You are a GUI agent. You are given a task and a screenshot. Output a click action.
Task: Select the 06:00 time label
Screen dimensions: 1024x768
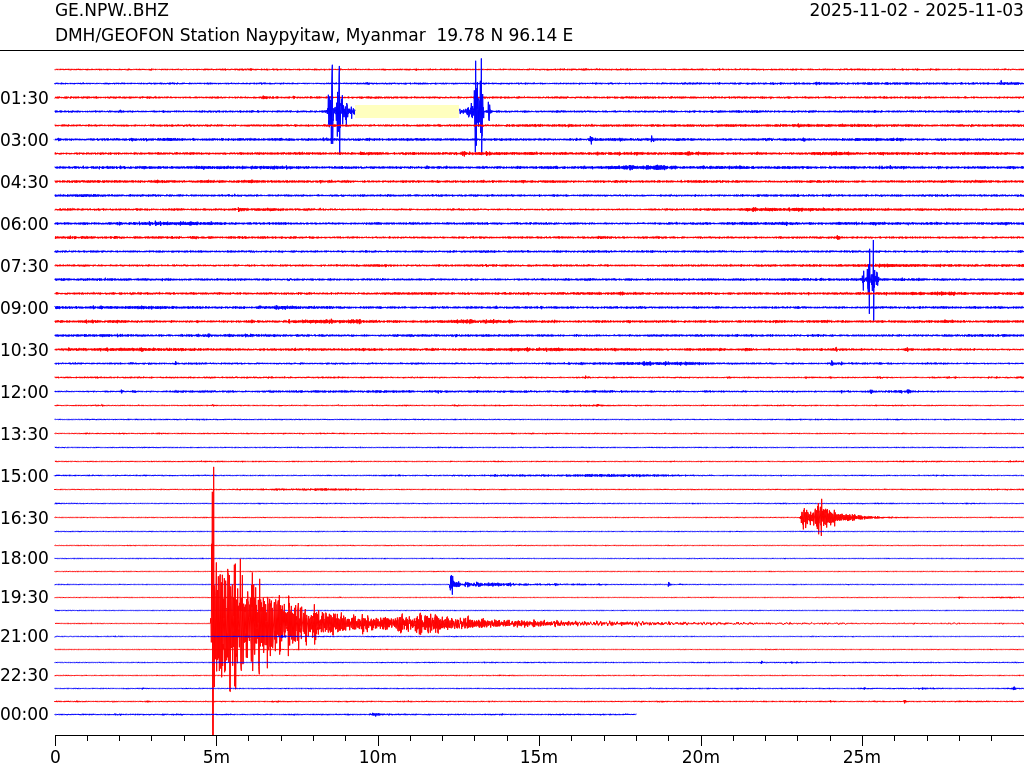[x=25, y=224]
